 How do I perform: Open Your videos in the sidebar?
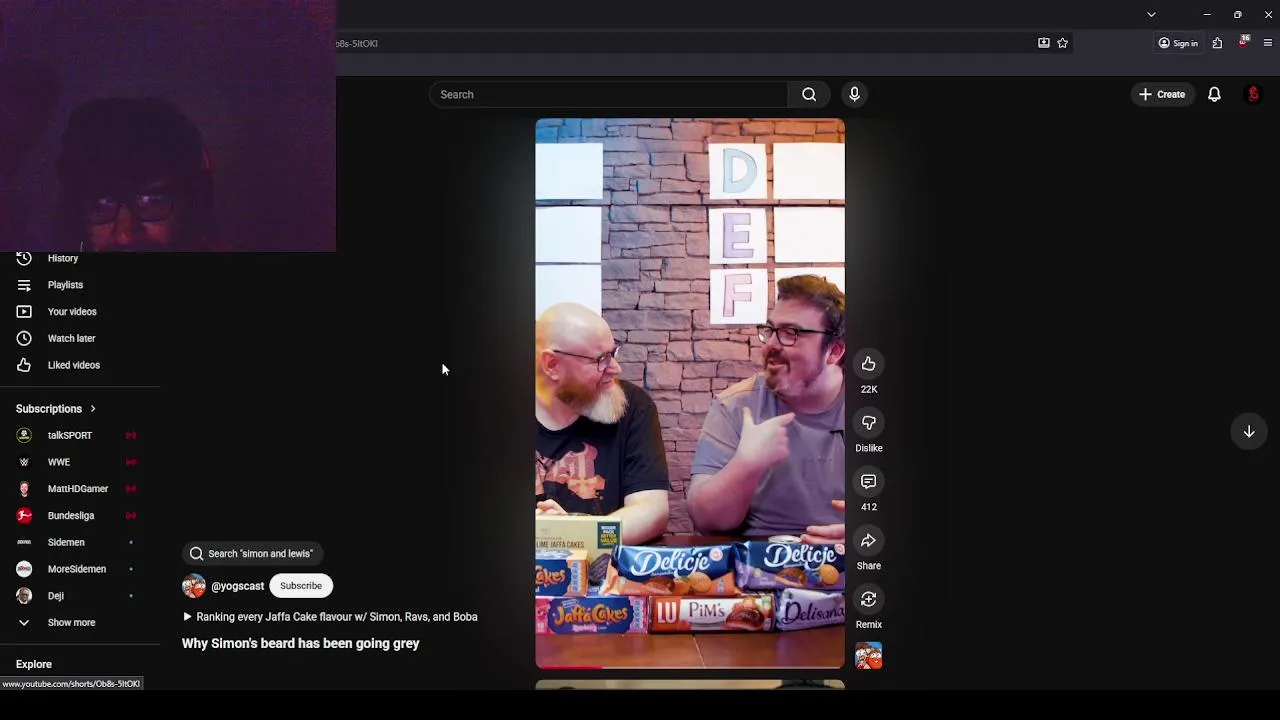(x=72, y=312)
